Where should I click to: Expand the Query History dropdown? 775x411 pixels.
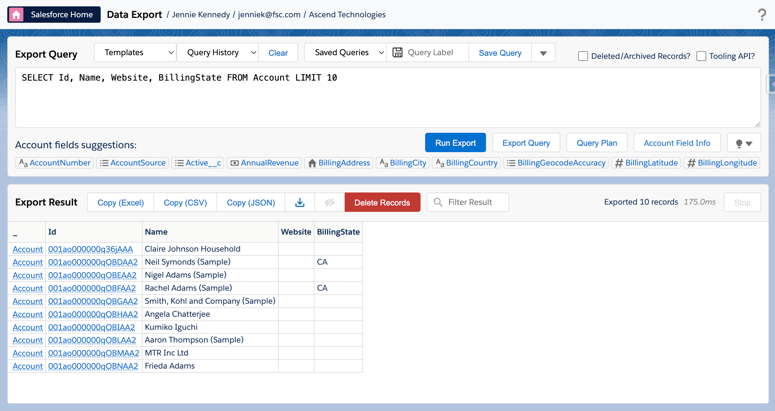[x=221, y=53]
